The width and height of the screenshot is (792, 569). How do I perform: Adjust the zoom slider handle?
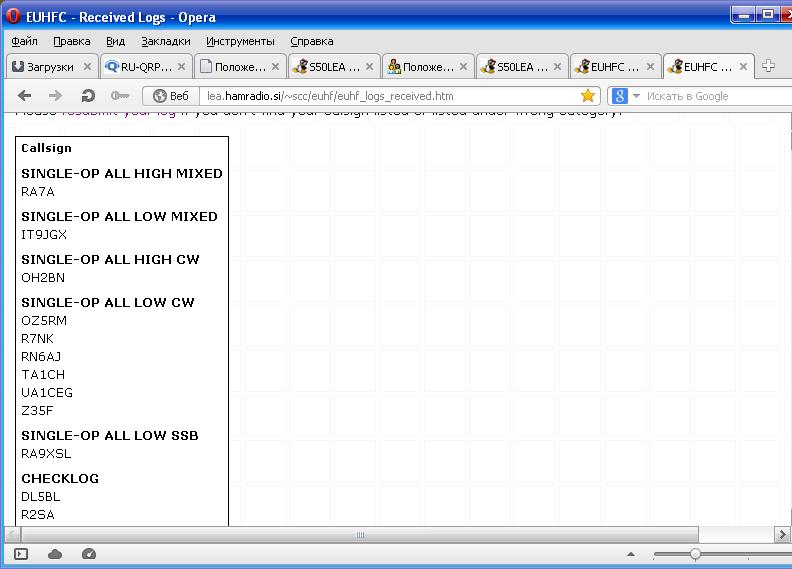[694, 554]
